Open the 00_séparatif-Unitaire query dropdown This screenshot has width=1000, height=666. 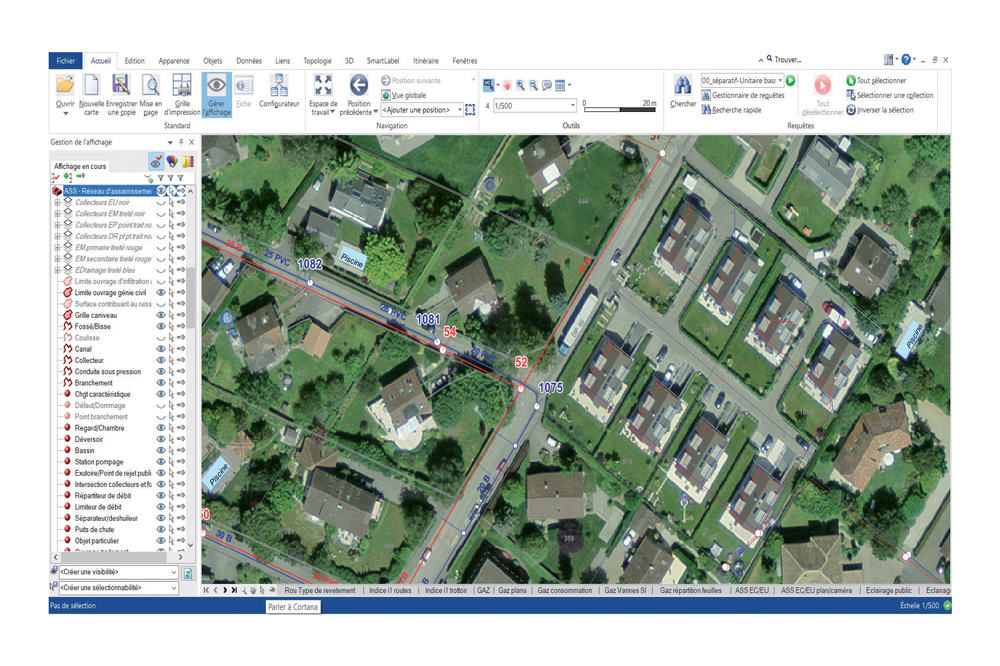click(781, 80)
